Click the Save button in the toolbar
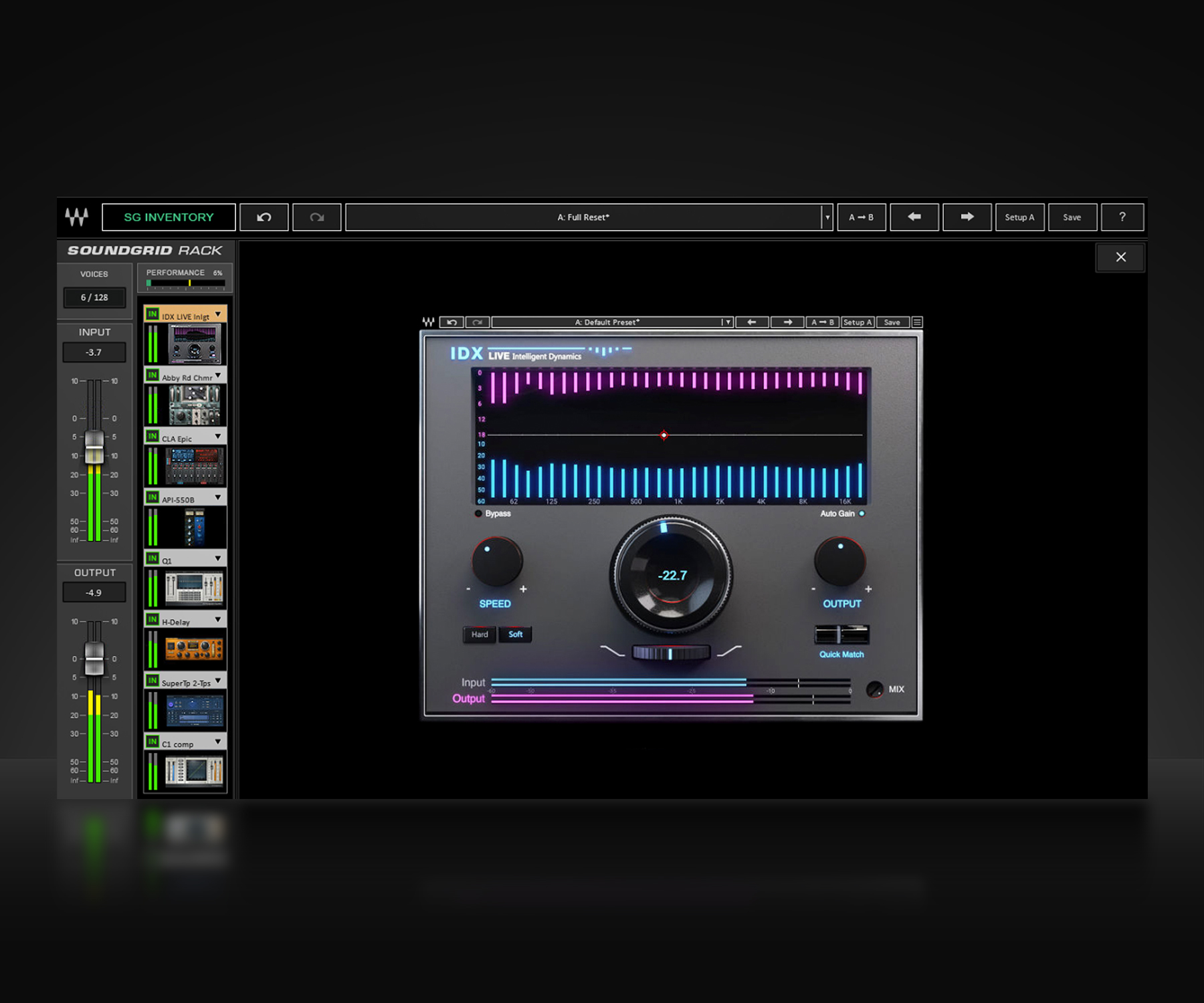 1072,217
